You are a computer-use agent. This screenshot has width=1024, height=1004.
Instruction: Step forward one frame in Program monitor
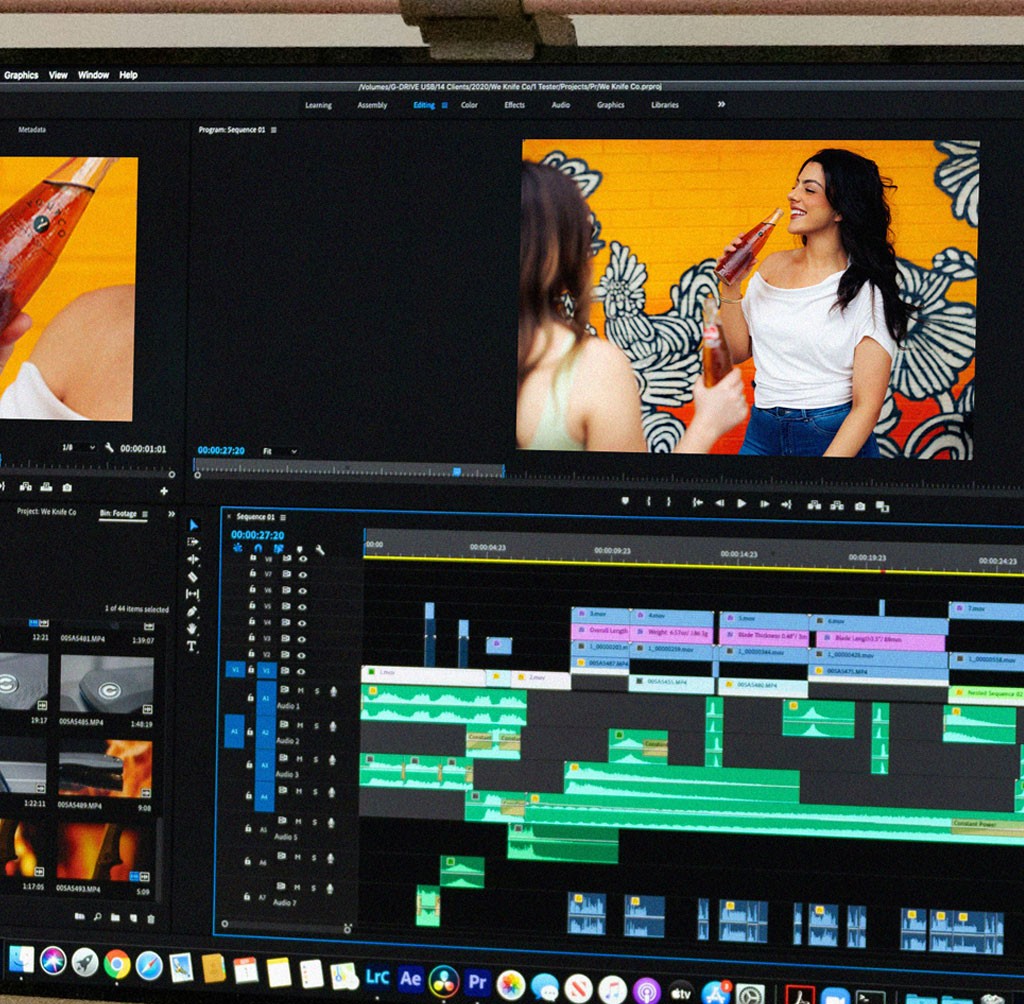pyautogui.click(x=764, y=504)
